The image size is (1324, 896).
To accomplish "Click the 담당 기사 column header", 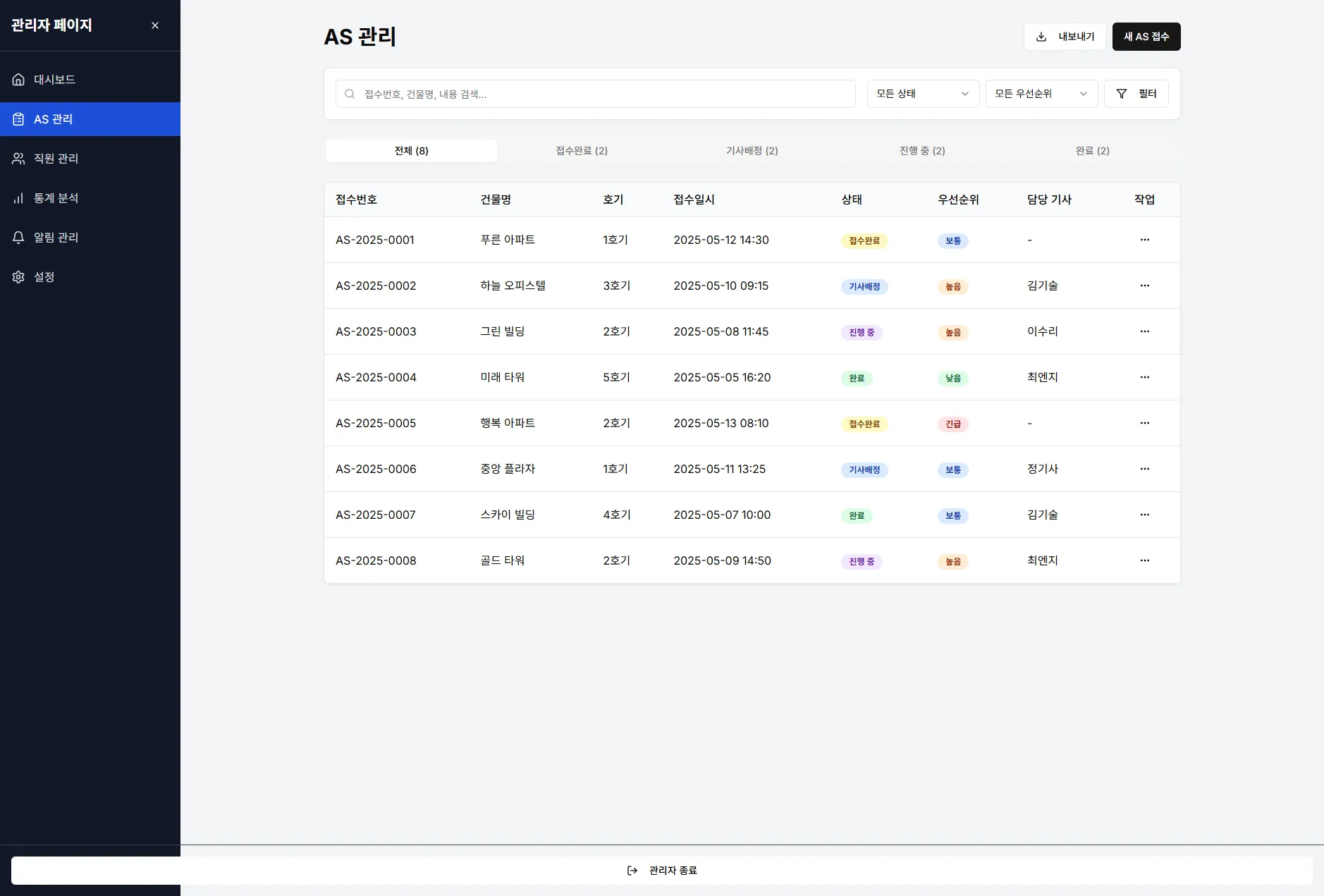I will (1049, 200).
